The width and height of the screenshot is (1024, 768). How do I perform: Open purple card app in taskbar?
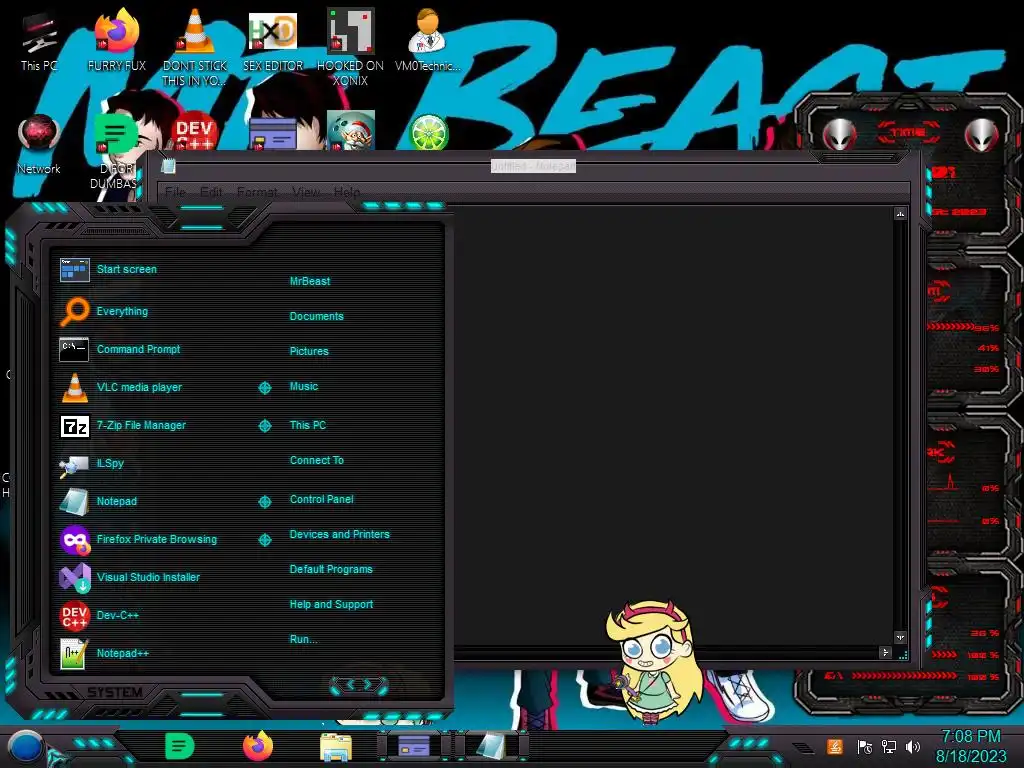pos(413,746)
